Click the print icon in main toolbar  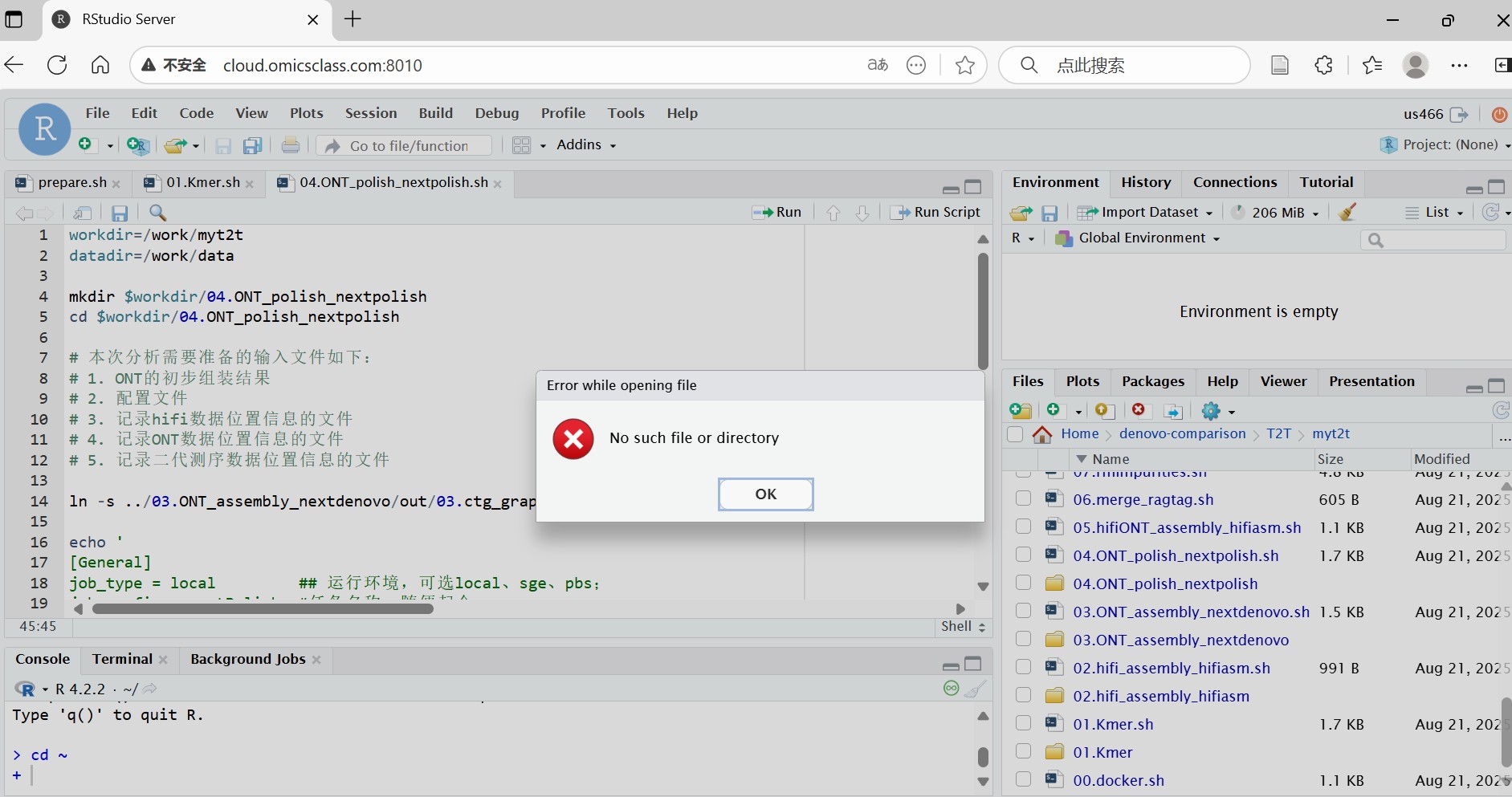(x=291, y=145)
